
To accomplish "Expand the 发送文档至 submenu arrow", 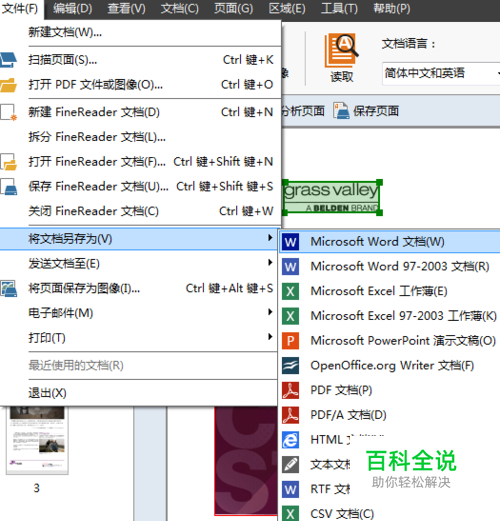I will [270, 263].
